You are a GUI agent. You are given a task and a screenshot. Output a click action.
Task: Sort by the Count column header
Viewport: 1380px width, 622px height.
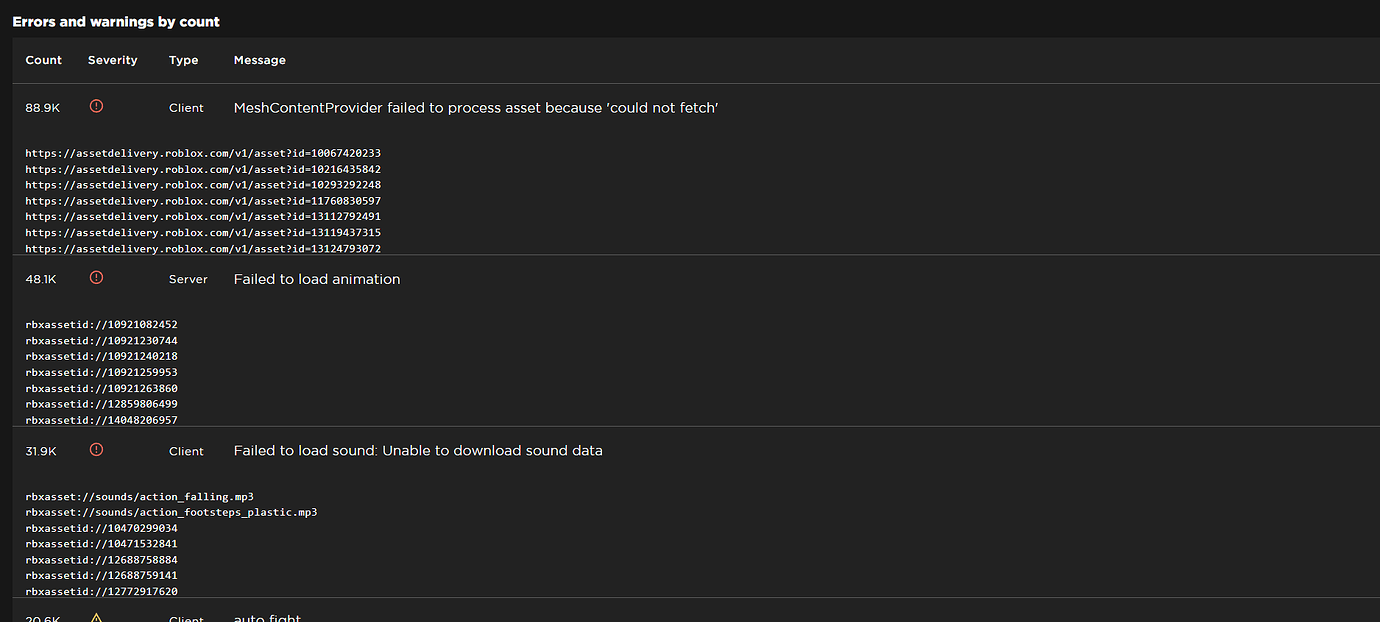(x=44, y=60)
